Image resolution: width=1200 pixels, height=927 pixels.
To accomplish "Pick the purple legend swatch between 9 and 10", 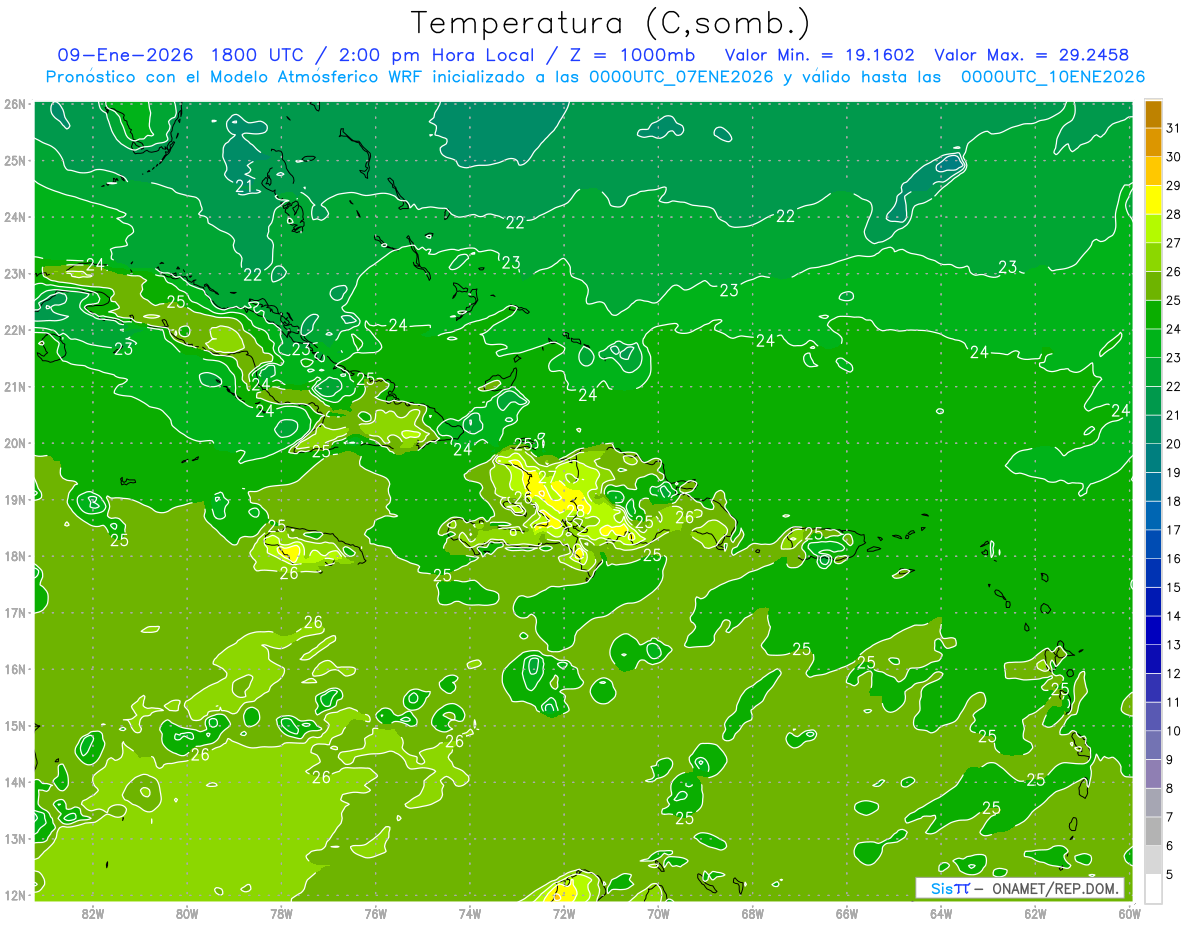I will click(1153, 745).
